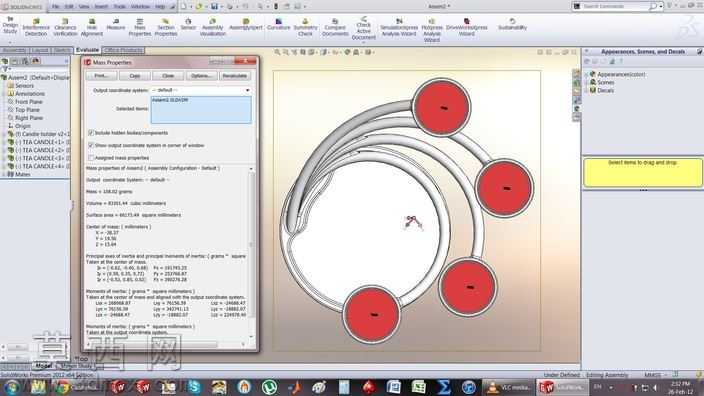This screenshot has height=396, width=704.
Task: Click the Selected items list box
Action: click(x=201, y=110)
